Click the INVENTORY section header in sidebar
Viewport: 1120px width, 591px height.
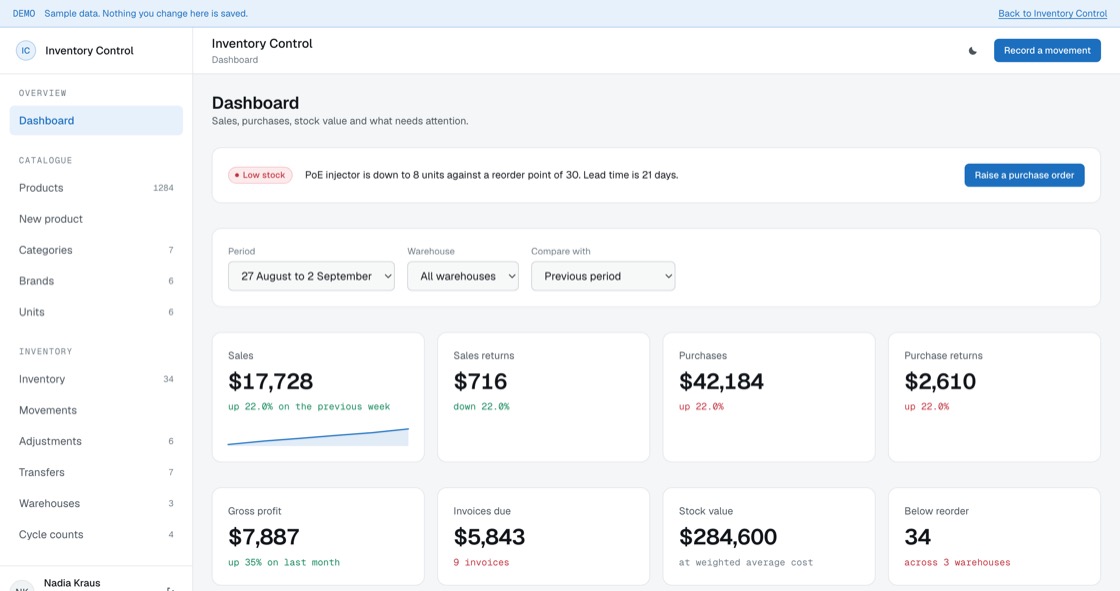pyautogui.click(x=46, y=352)
